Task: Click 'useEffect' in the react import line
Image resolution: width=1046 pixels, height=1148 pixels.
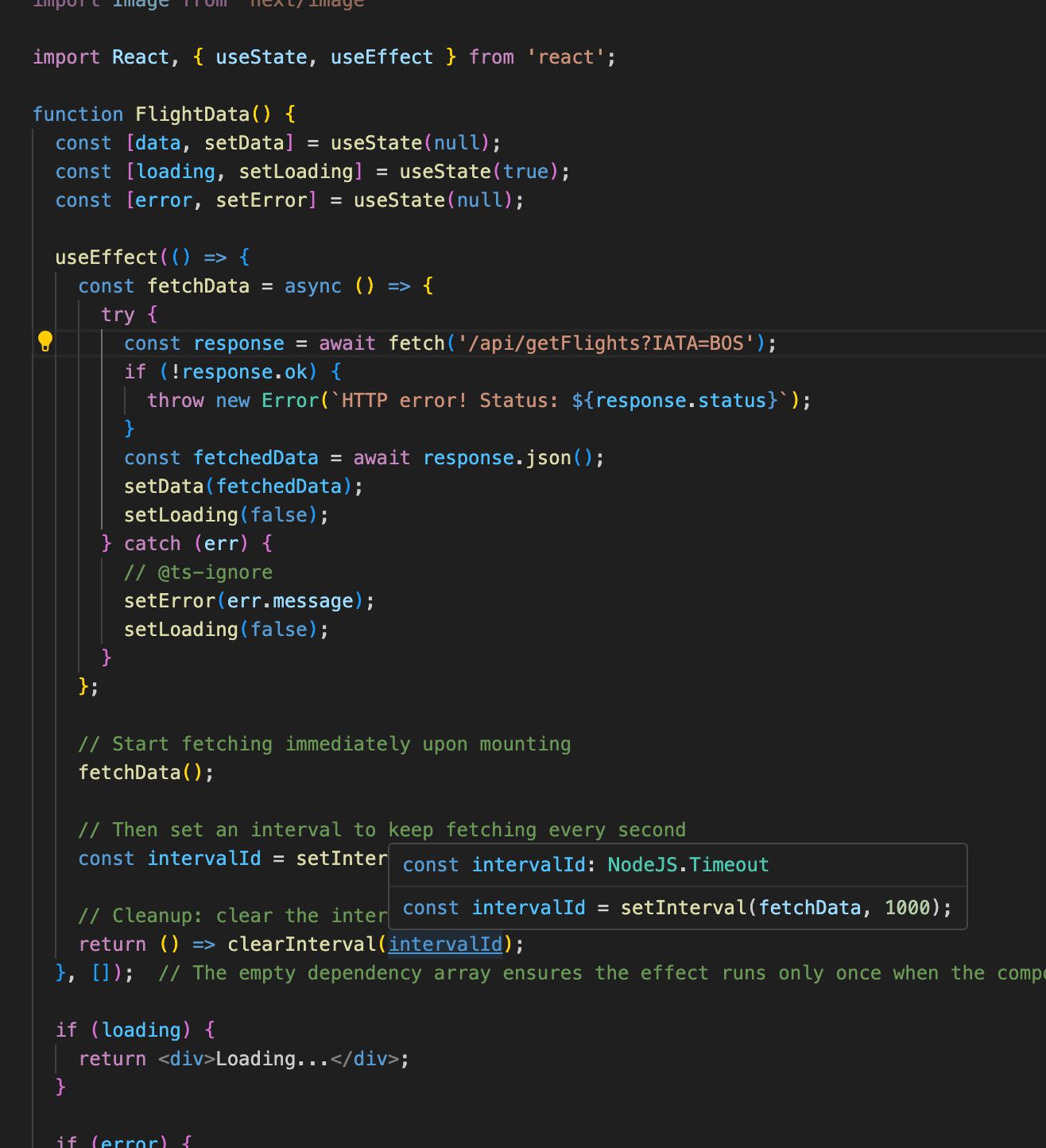Action: 382,57
